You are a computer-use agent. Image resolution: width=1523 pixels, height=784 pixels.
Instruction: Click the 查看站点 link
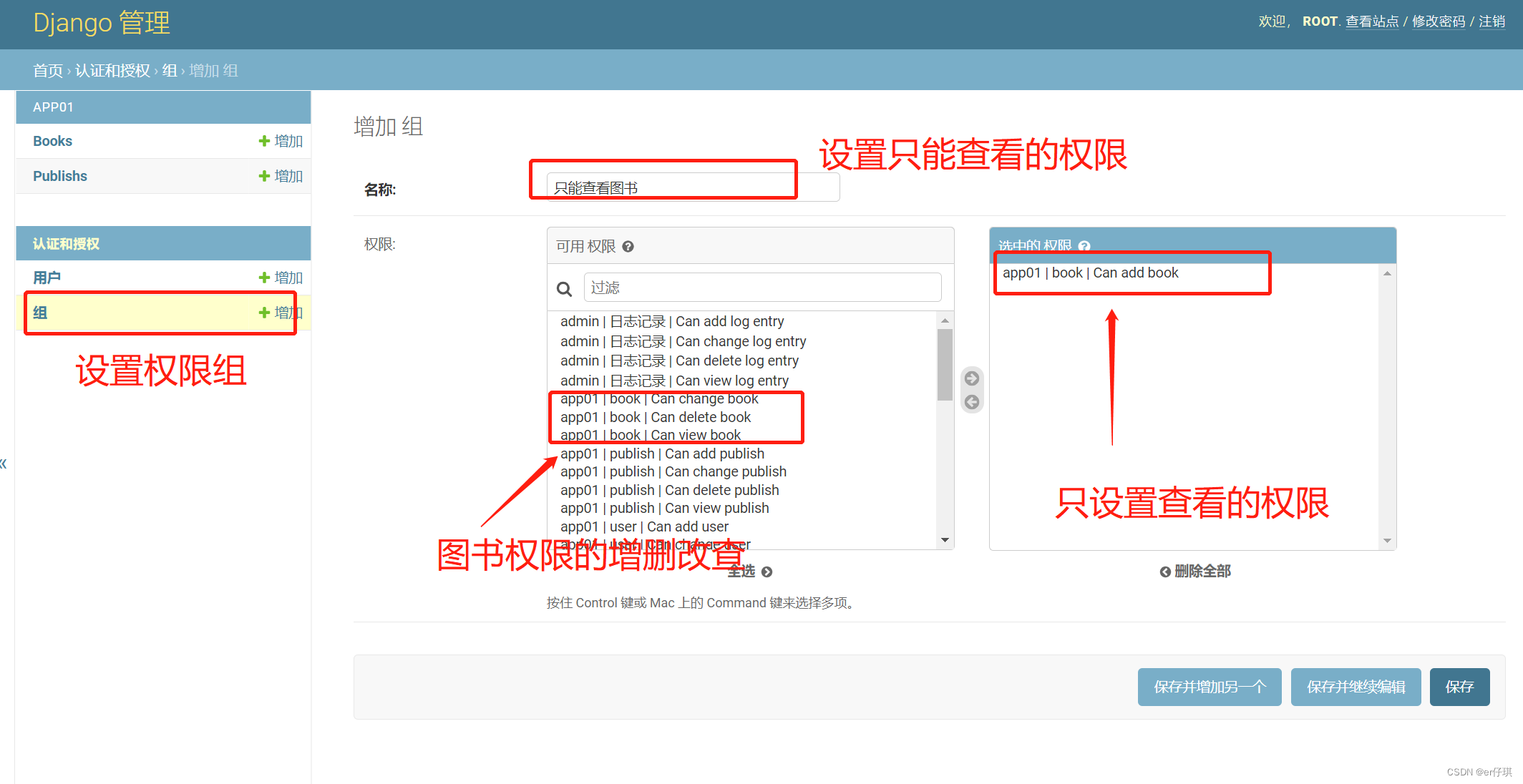point(1372,21)
